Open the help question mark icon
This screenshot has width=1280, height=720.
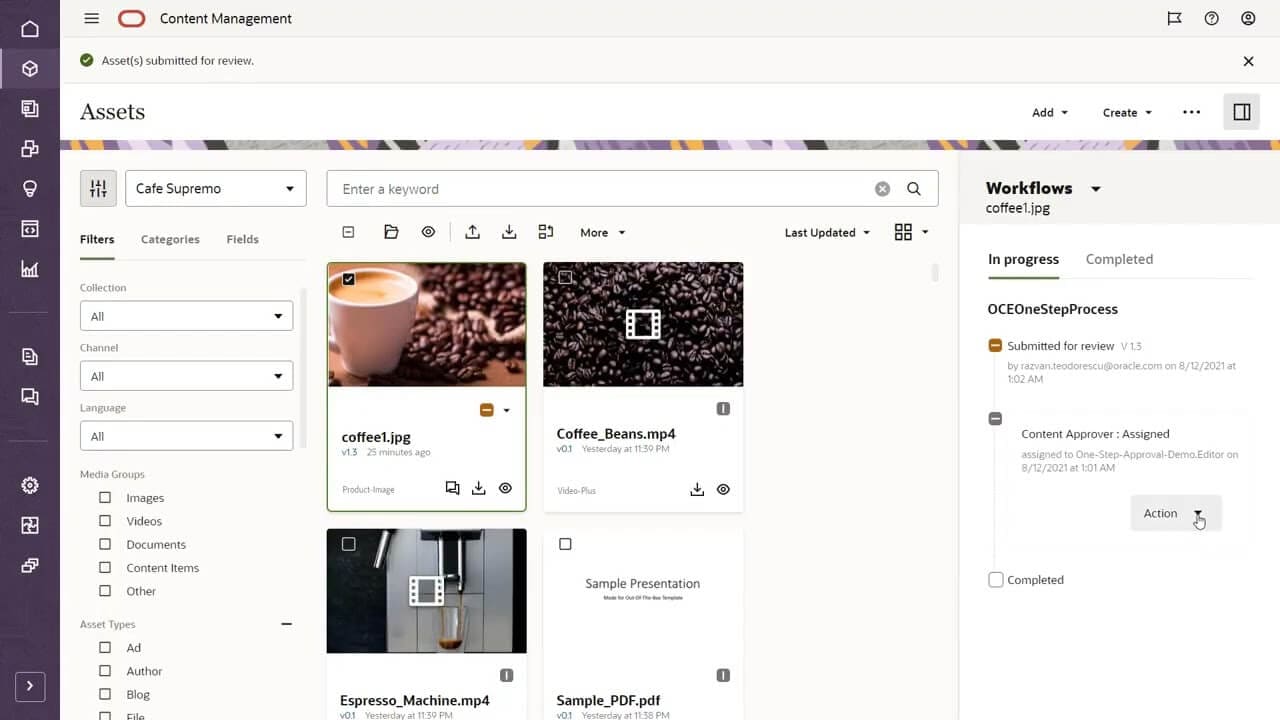[1212, 18]
